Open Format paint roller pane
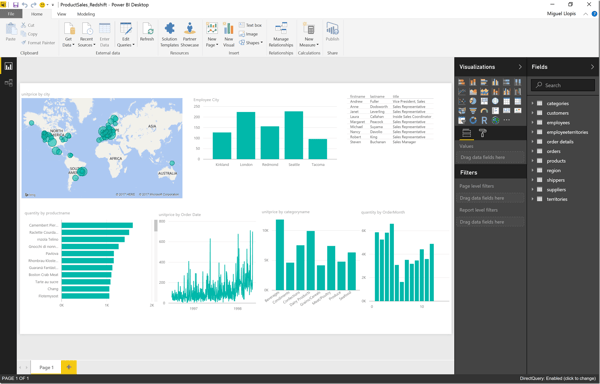The width and height of the screenshot is (600, 384). pos(483,133)
